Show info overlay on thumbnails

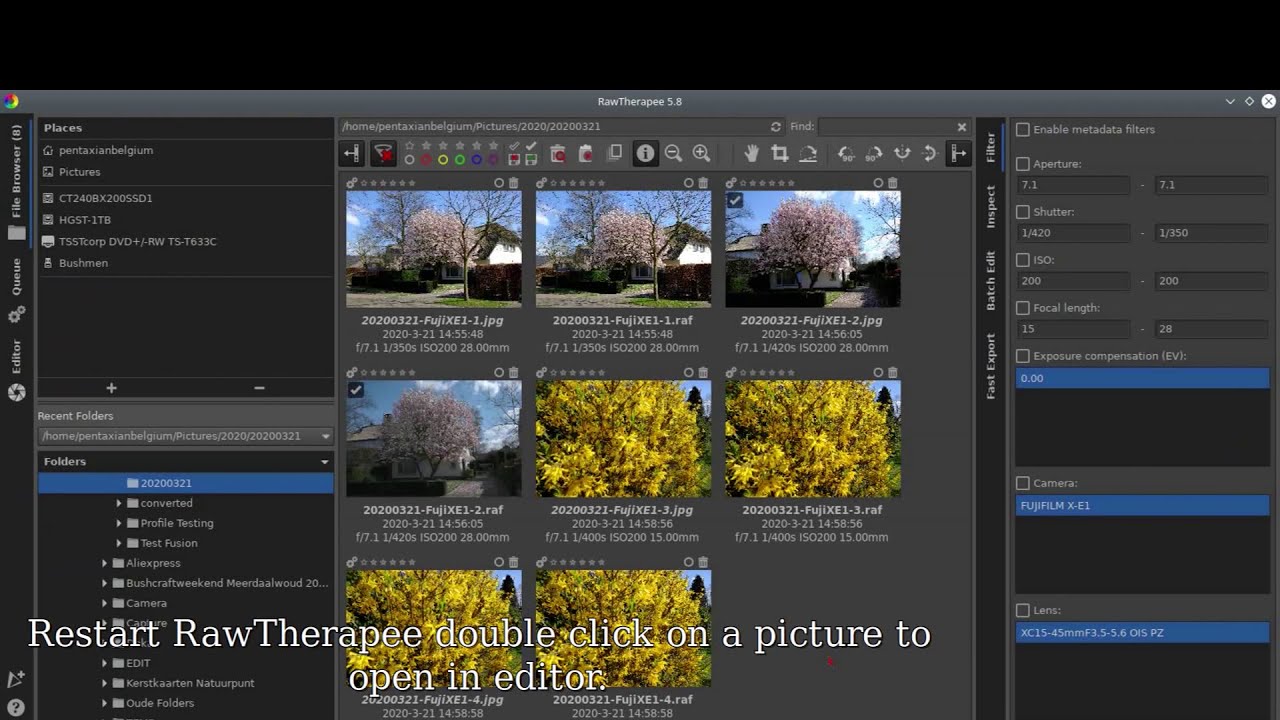click(x=645, y=153)
